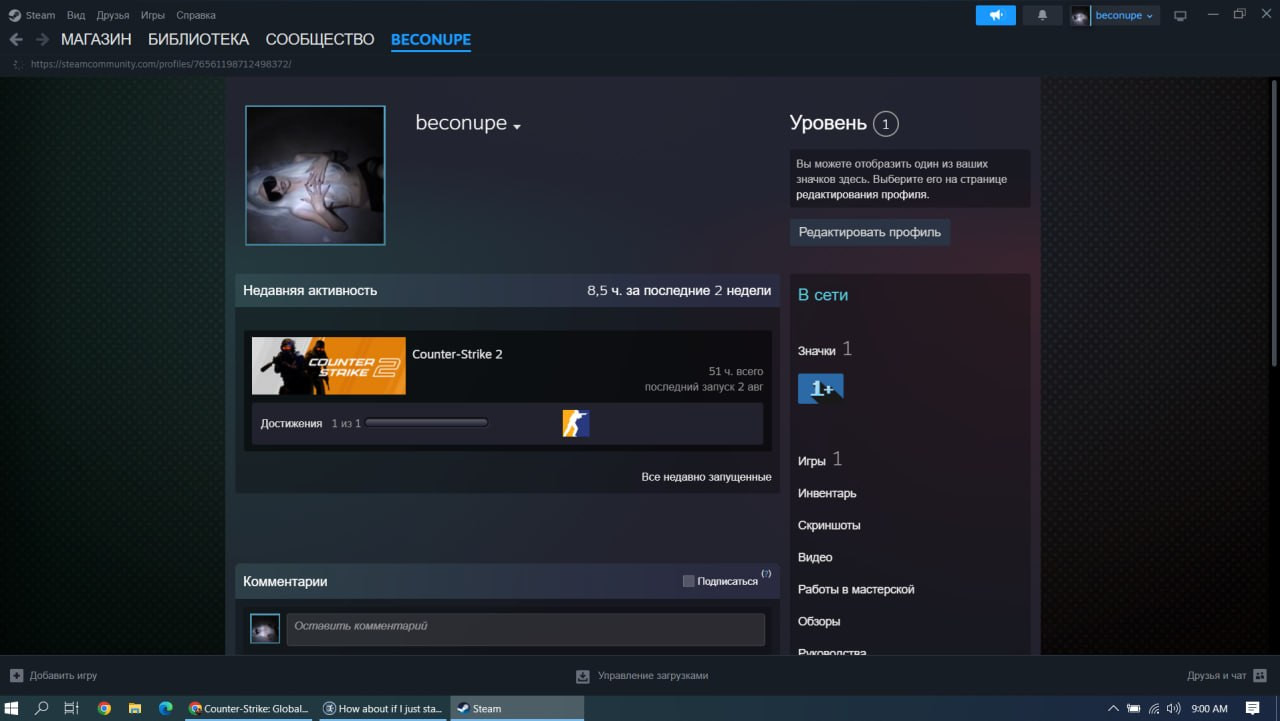Go back with the left arrow
Viewport: 1280px width, 721px height.
(16, 40)
